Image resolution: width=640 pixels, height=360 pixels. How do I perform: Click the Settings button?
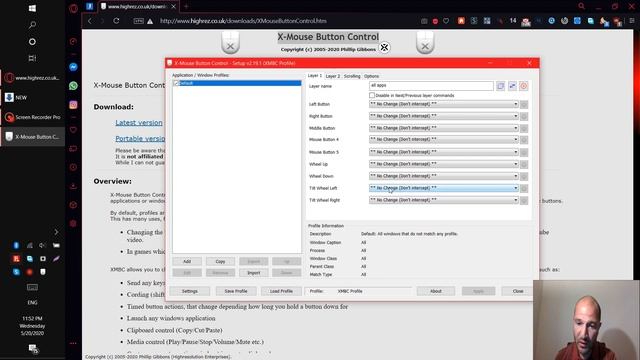point(190,291)
